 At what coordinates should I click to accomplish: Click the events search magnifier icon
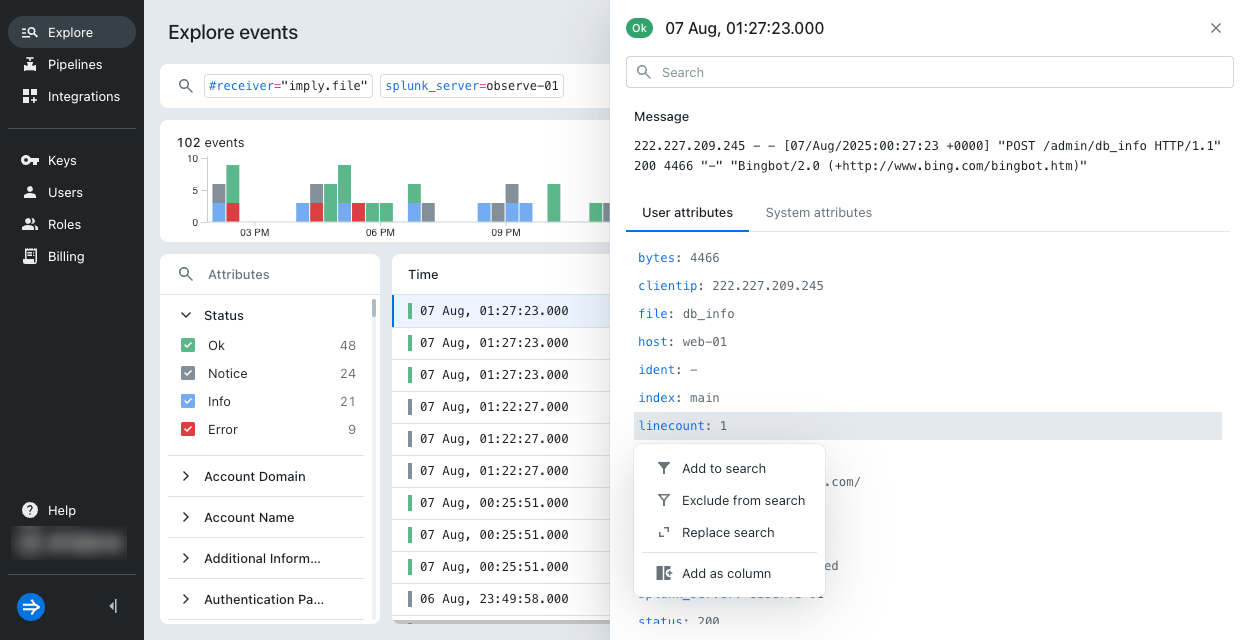[x=185, y=86]
